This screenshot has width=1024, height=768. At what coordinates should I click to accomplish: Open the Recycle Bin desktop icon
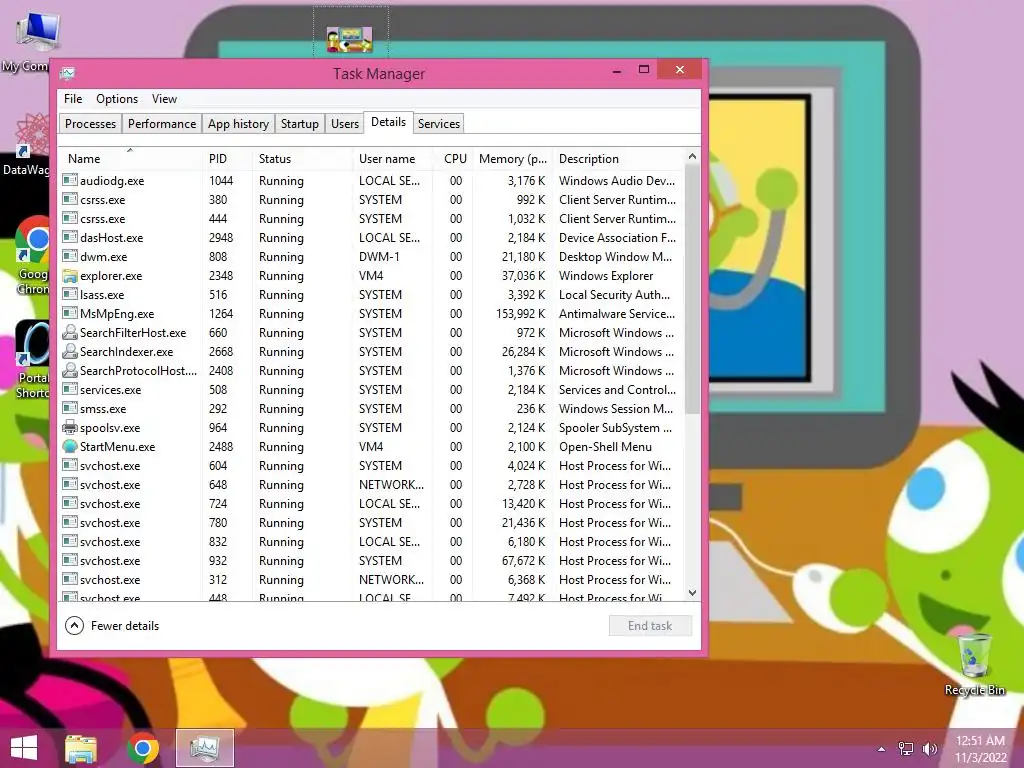click(974, 665)
